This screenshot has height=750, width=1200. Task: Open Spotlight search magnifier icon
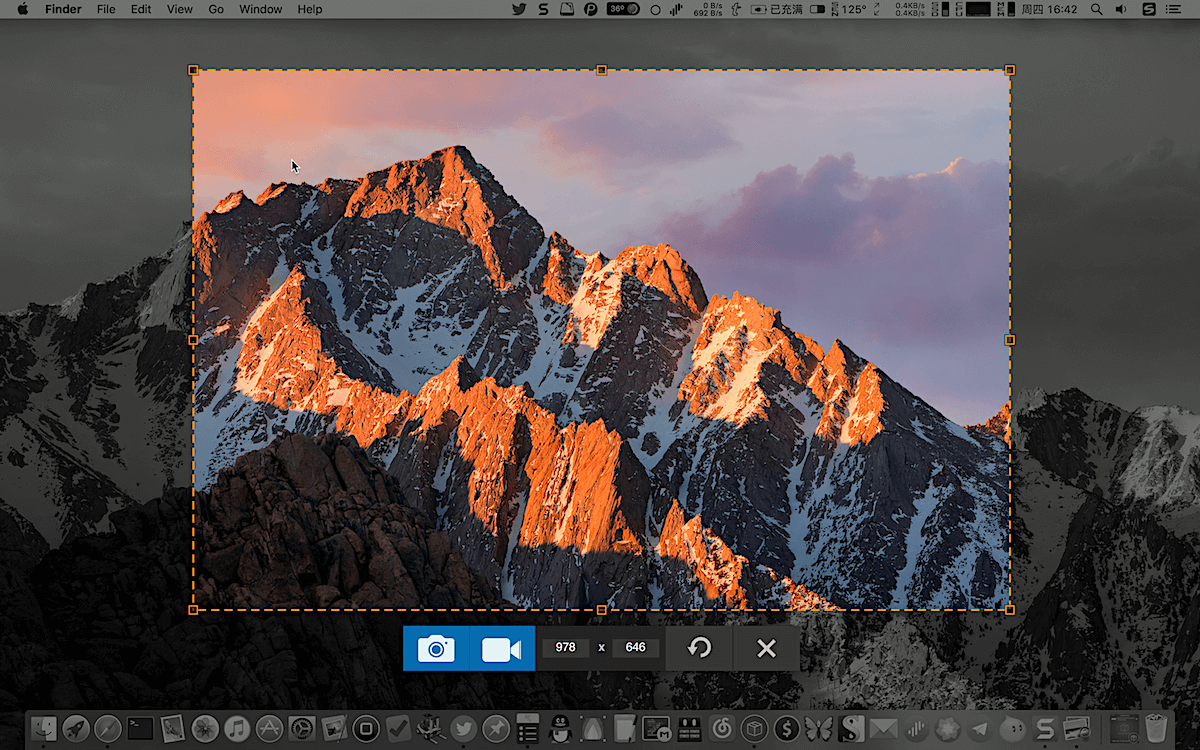(1097, 9)
